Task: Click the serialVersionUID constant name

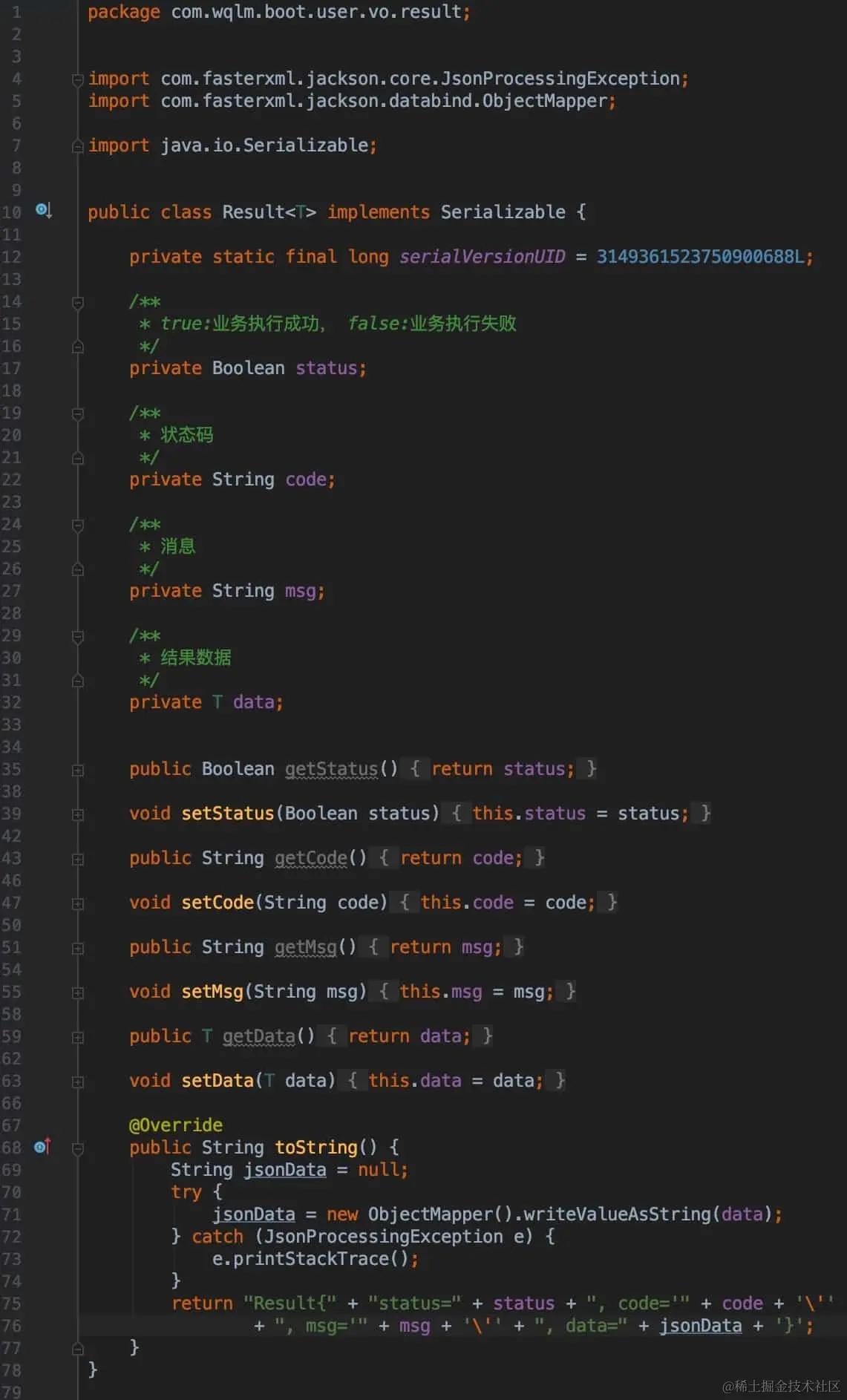Action: click(483, 257)
